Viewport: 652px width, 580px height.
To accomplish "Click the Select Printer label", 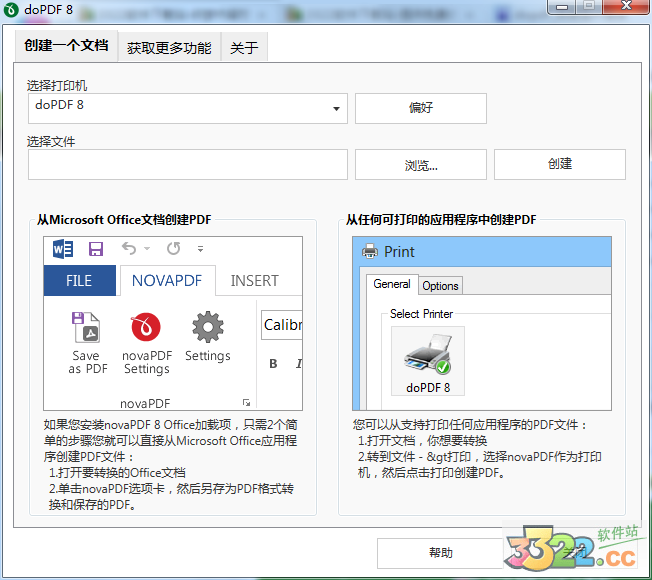I will click(421, 314).
